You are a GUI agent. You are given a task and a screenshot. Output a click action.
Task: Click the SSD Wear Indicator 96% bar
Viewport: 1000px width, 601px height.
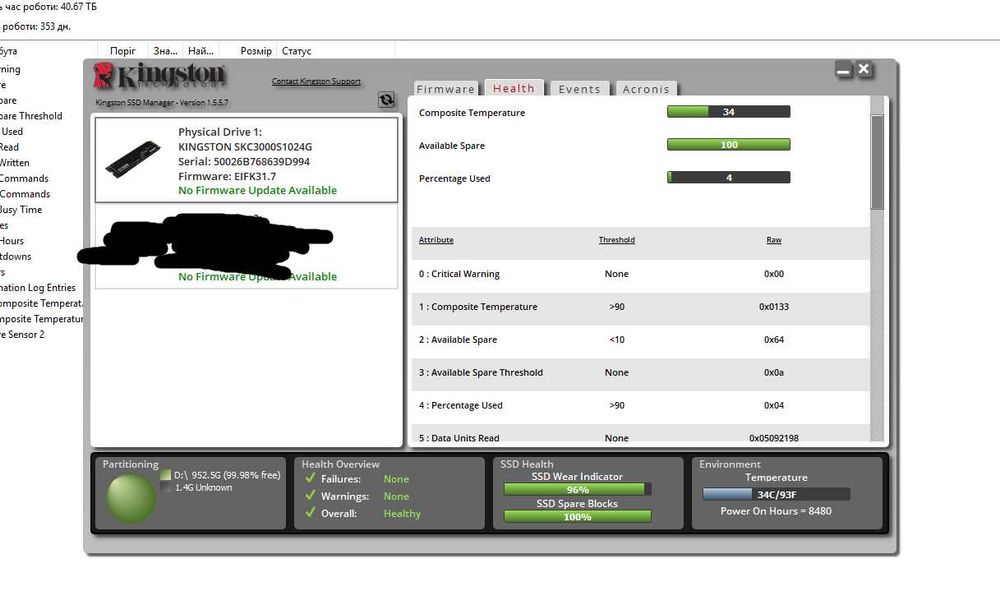click(x=577, y=489)
